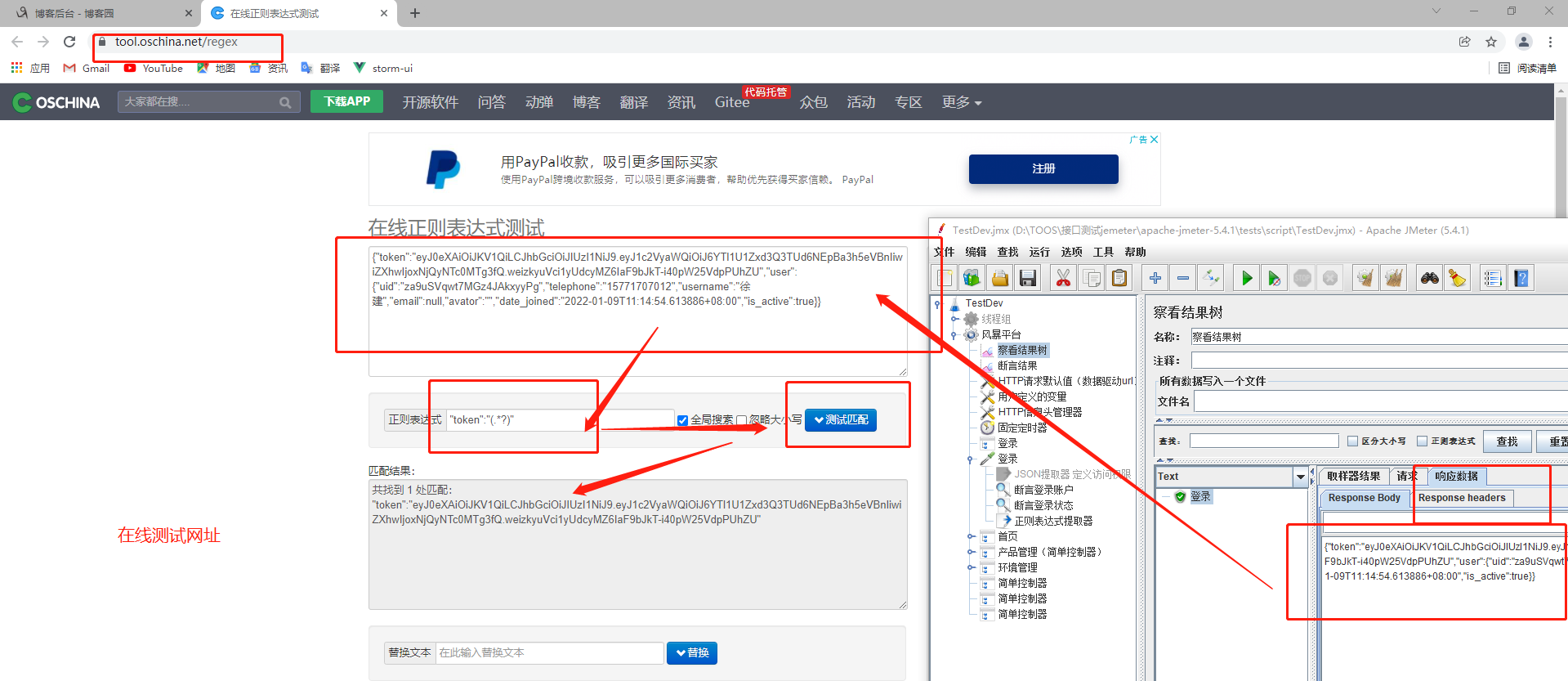Click the PayPal 注册 button

click(1043, 169)
